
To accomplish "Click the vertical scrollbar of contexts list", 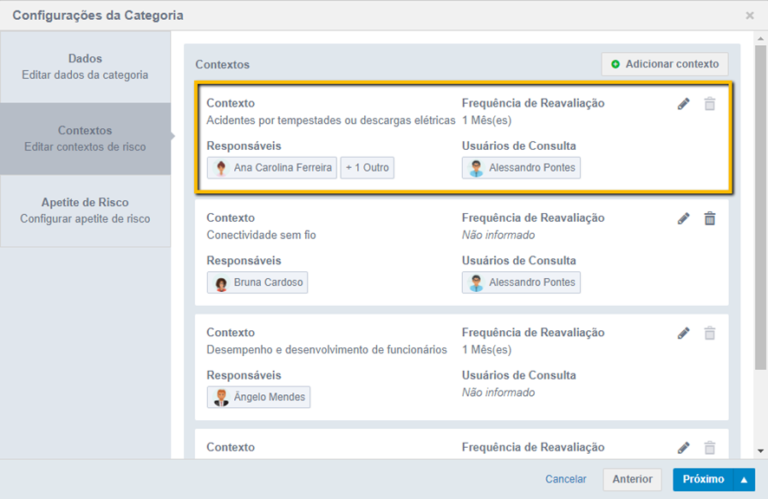I will 761,220.
